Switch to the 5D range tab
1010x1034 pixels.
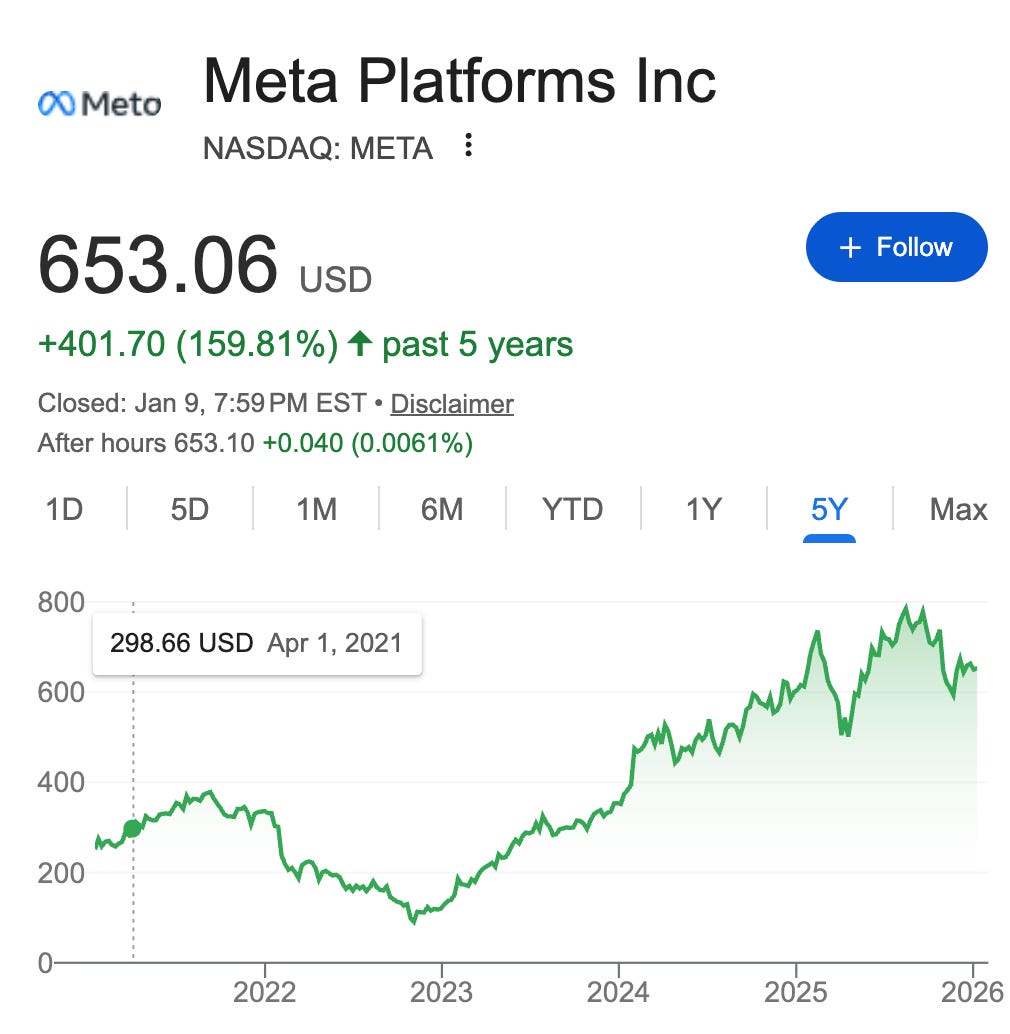point(190,509)
